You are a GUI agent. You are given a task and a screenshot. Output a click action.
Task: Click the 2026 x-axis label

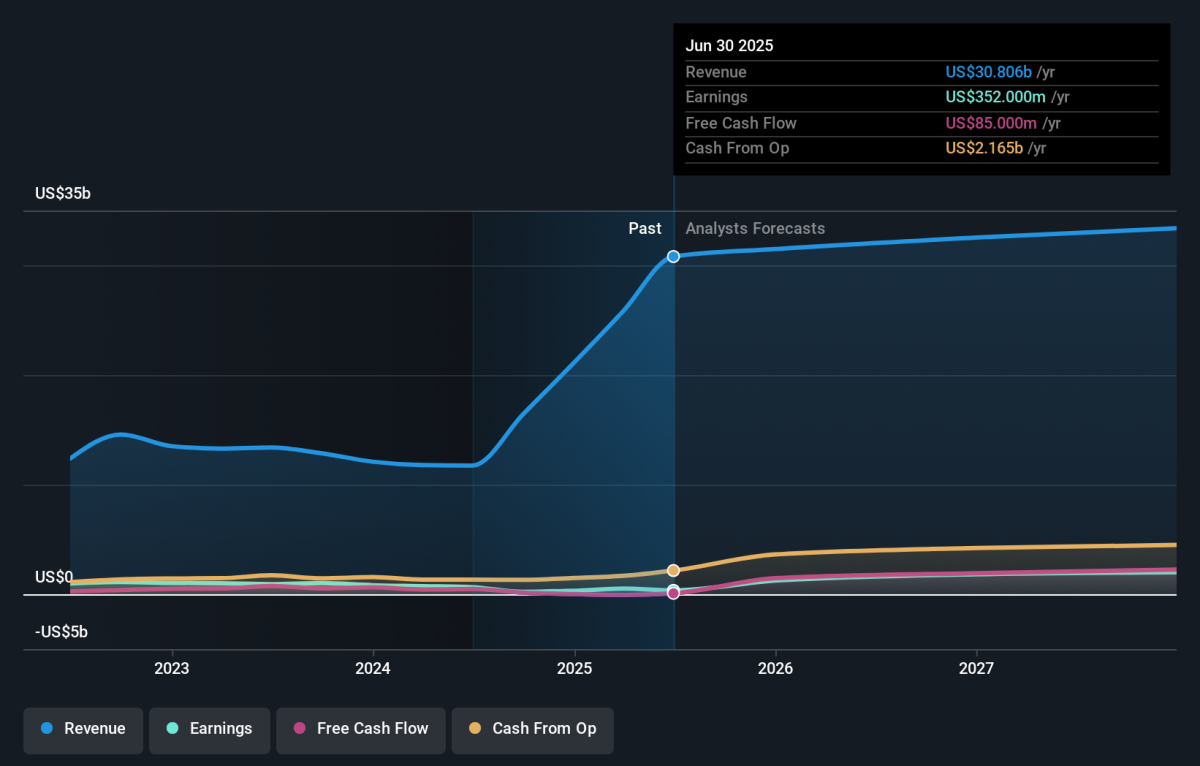pyautogui.click(x=776, y=668)
